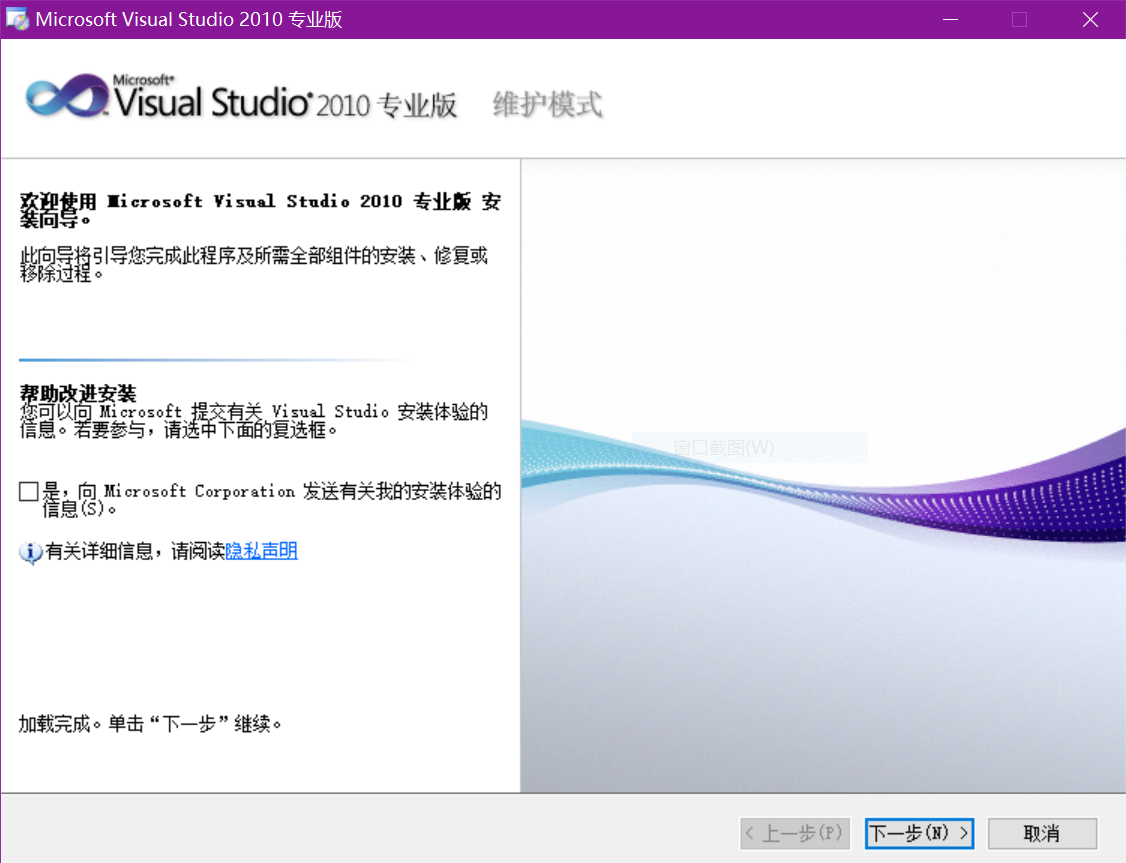
Task: Click the greyed-out maximize window button
Action: point(1019,20)
